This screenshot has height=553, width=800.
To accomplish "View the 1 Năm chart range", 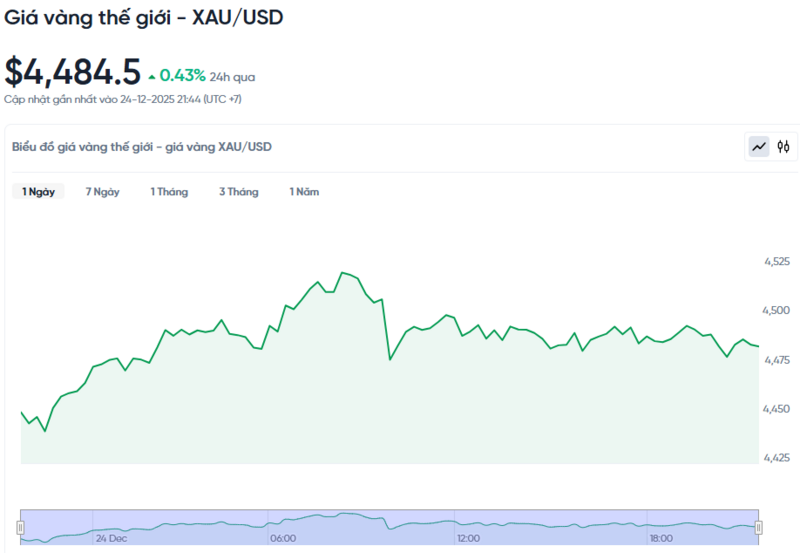I will click(304, 192).
